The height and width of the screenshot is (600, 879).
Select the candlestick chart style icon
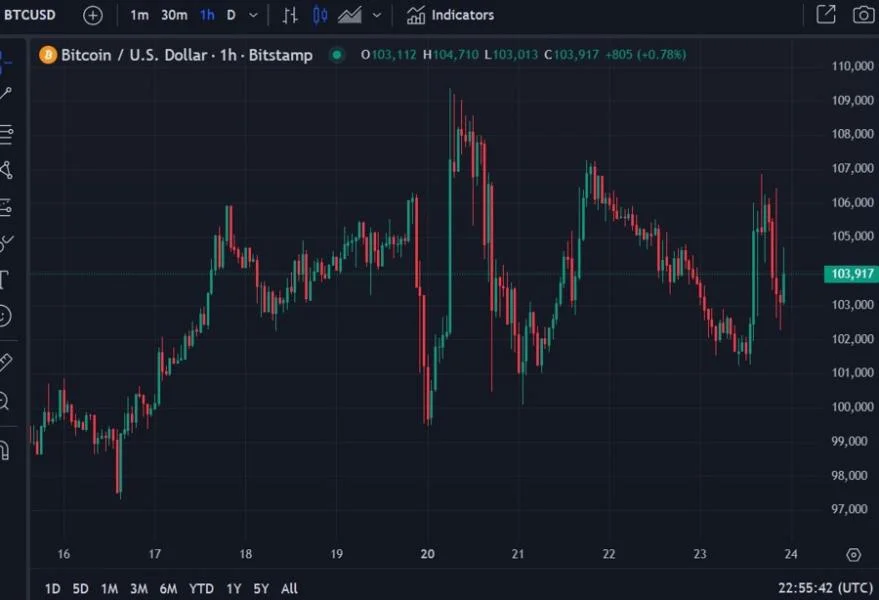point(320,15)
